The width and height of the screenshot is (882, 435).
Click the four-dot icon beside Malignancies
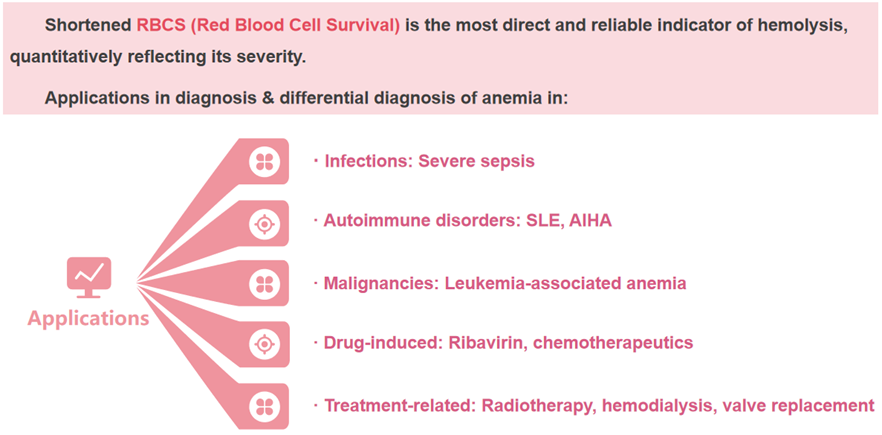tap(264, 283)
